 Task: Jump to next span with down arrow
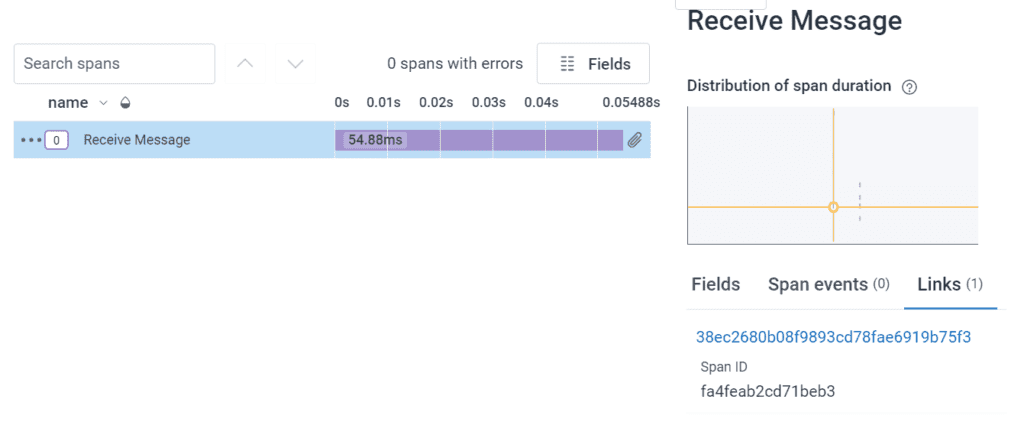pyautogui.click(x=295, y=64)
